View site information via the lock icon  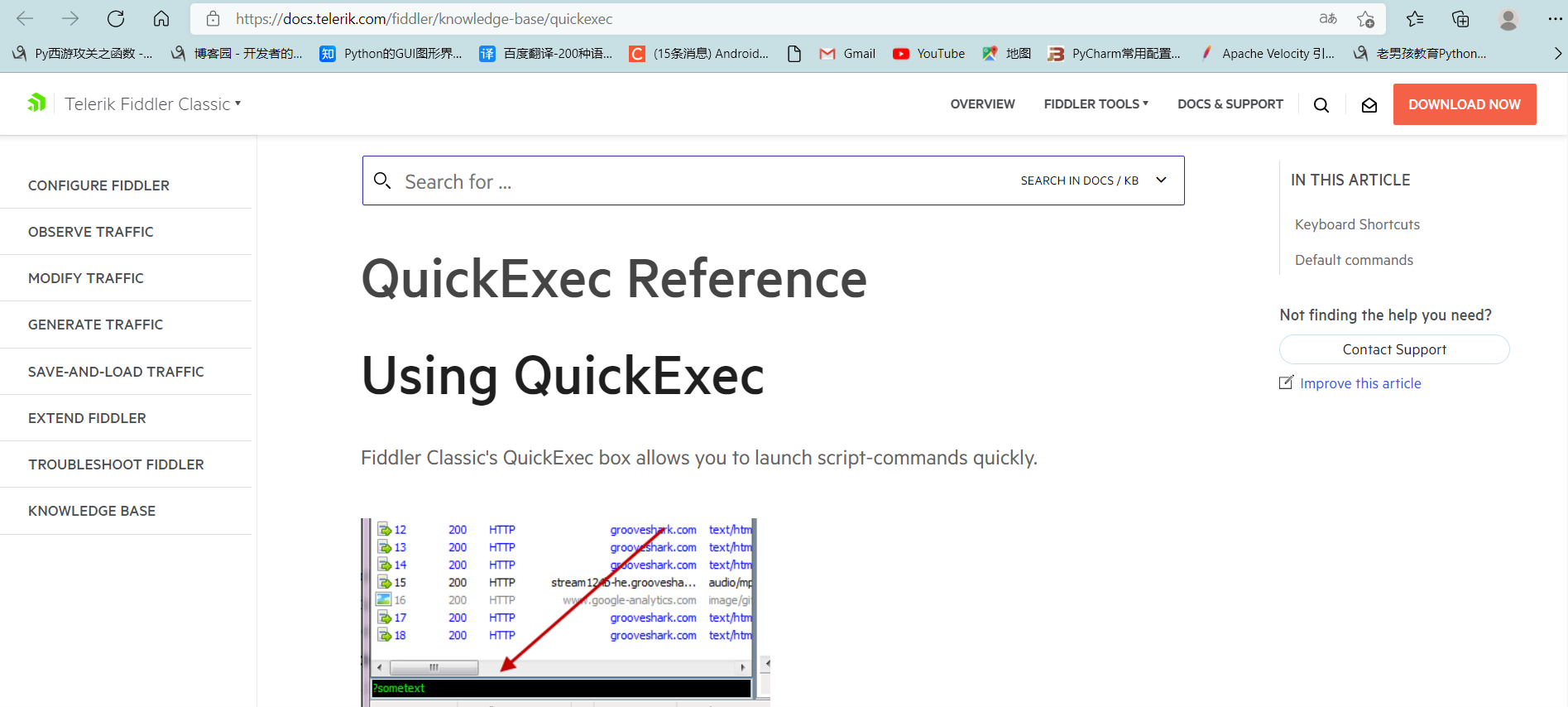tap(213, 18)
